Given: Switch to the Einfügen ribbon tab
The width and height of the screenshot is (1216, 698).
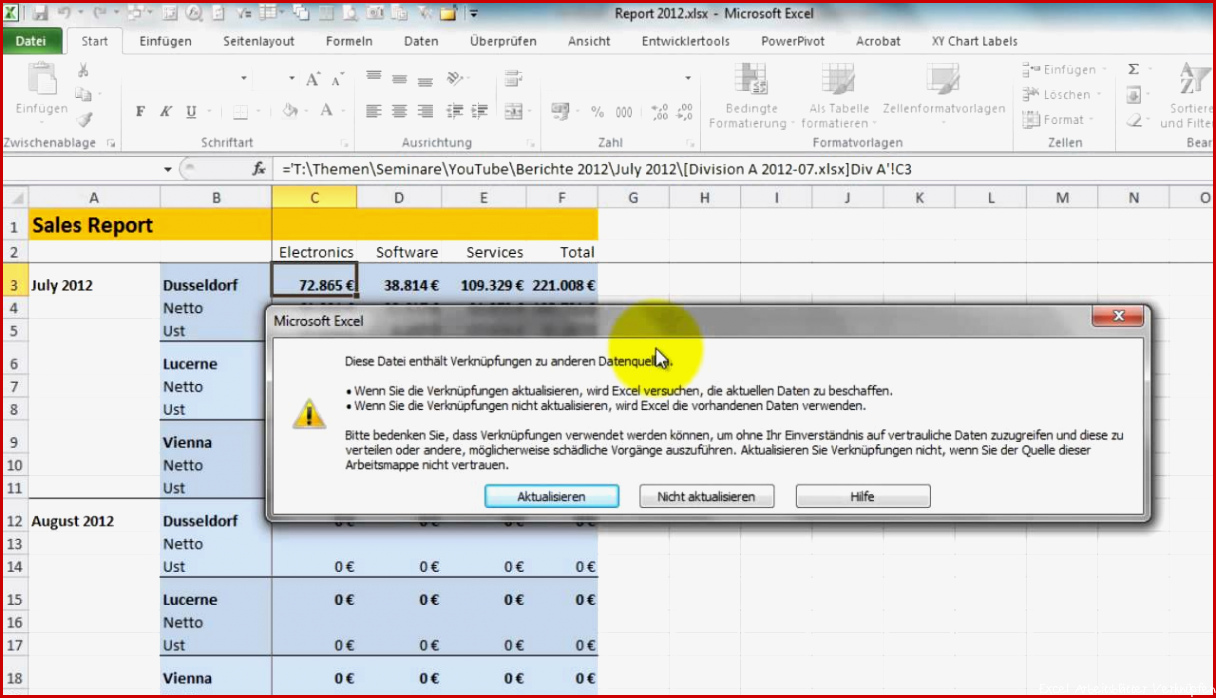Looking at the screenshot, I should [x=166, y=41].
